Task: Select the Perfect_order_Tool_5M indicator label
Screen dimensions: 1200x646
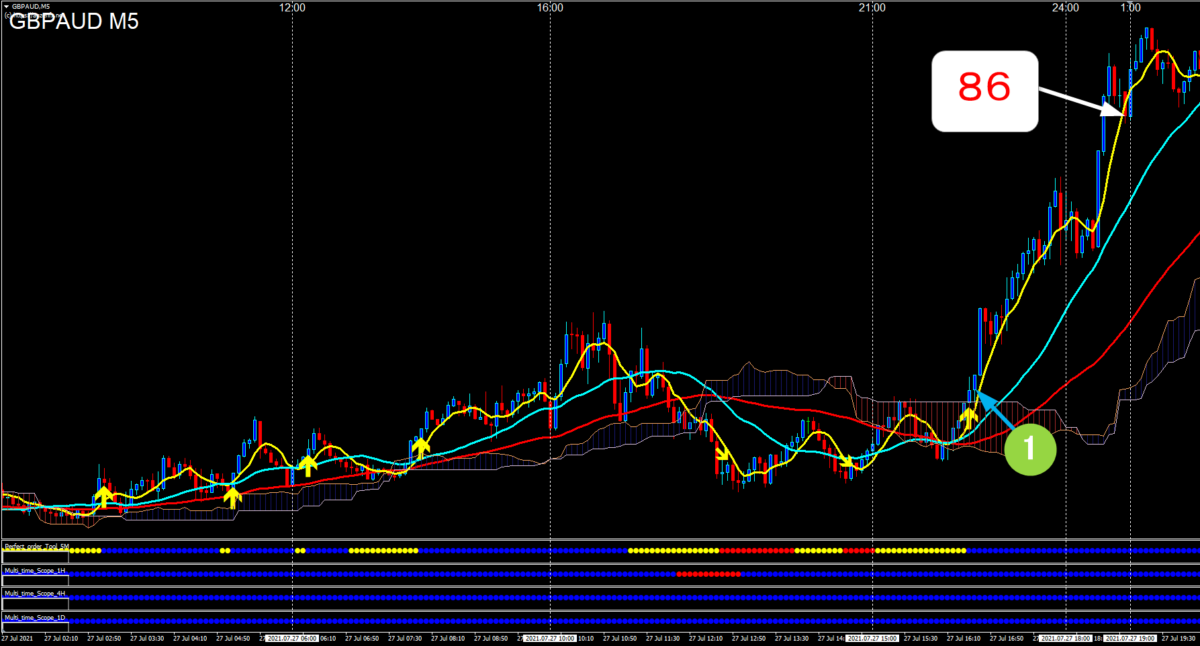Action: click(x=36, y=546)
